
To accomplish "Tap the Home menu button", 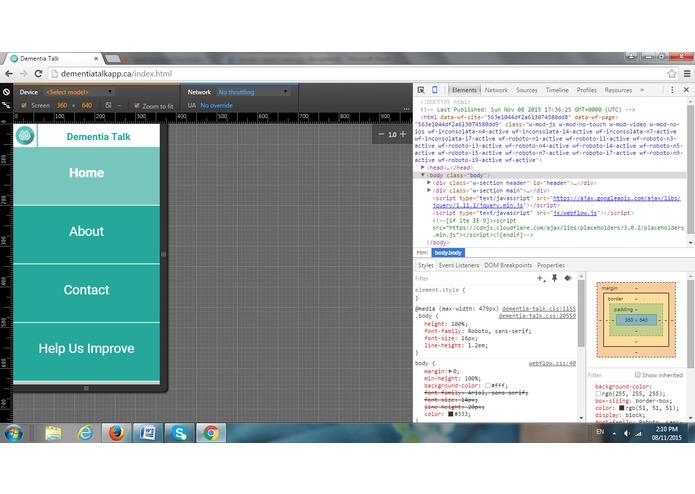I will click(x=86, y=176).
